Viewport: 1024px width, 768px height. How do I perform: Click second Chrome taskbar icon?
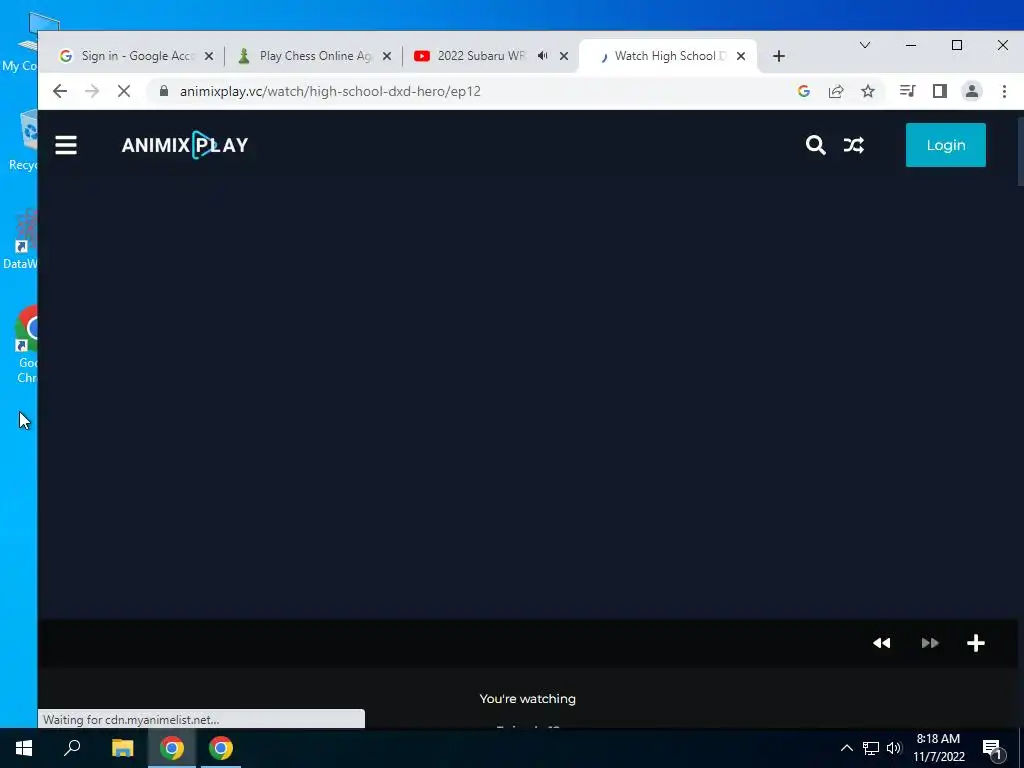pos(221,748)
